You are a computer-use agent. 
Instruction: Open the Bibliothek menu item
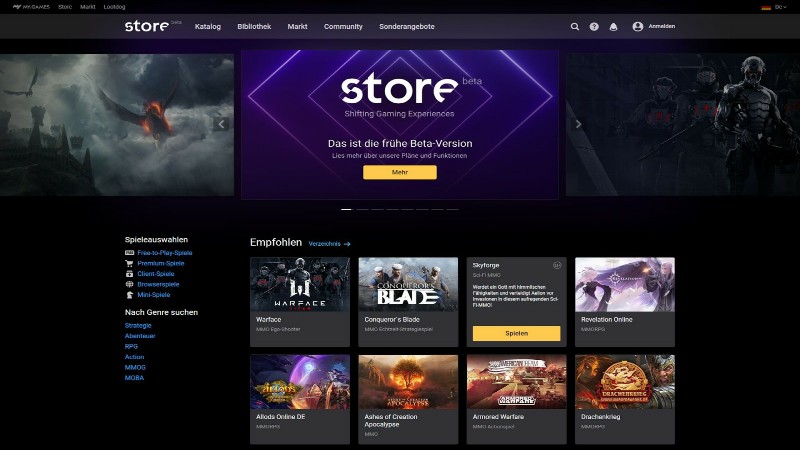click(x=254, y=27)
